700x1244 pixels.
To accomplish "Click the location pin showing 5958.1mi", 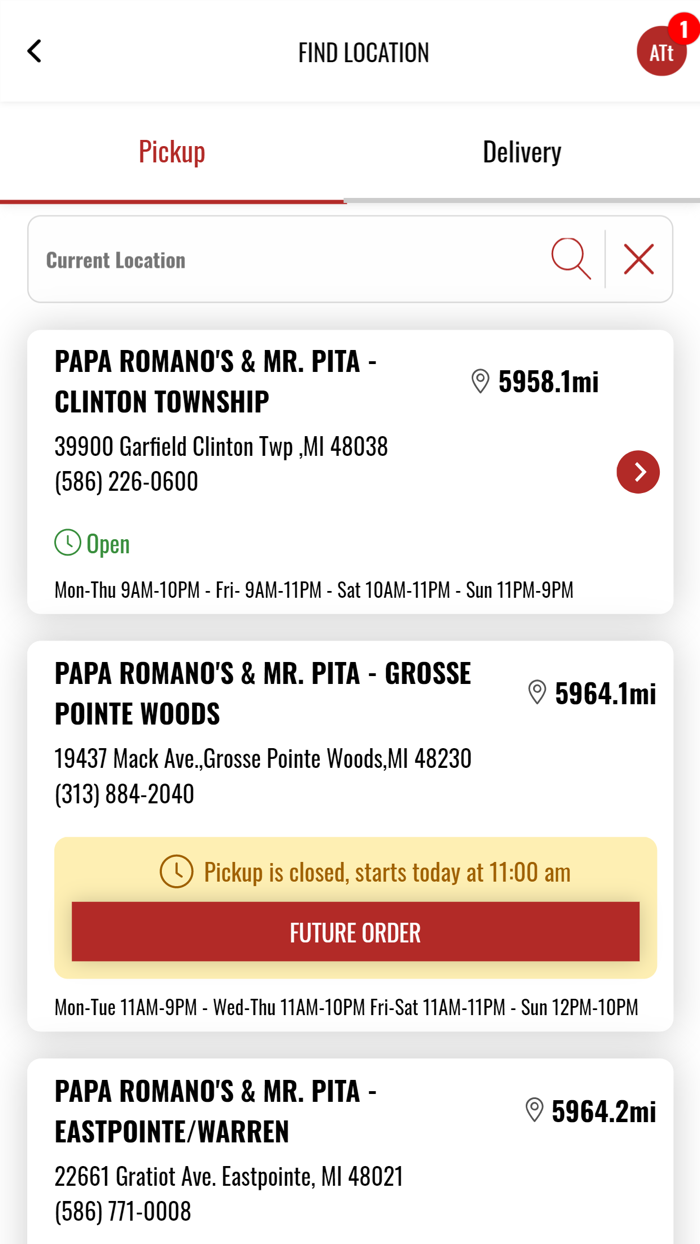I will 481,381.
